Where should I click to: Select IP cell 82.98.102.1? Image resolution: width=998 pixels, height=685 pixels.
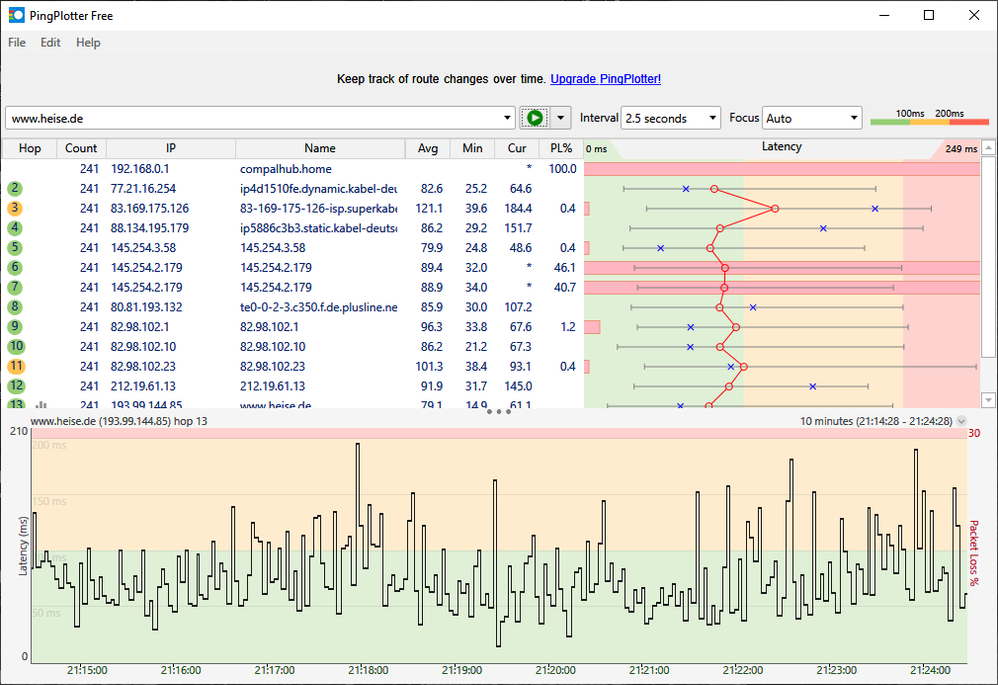(140, 327)
